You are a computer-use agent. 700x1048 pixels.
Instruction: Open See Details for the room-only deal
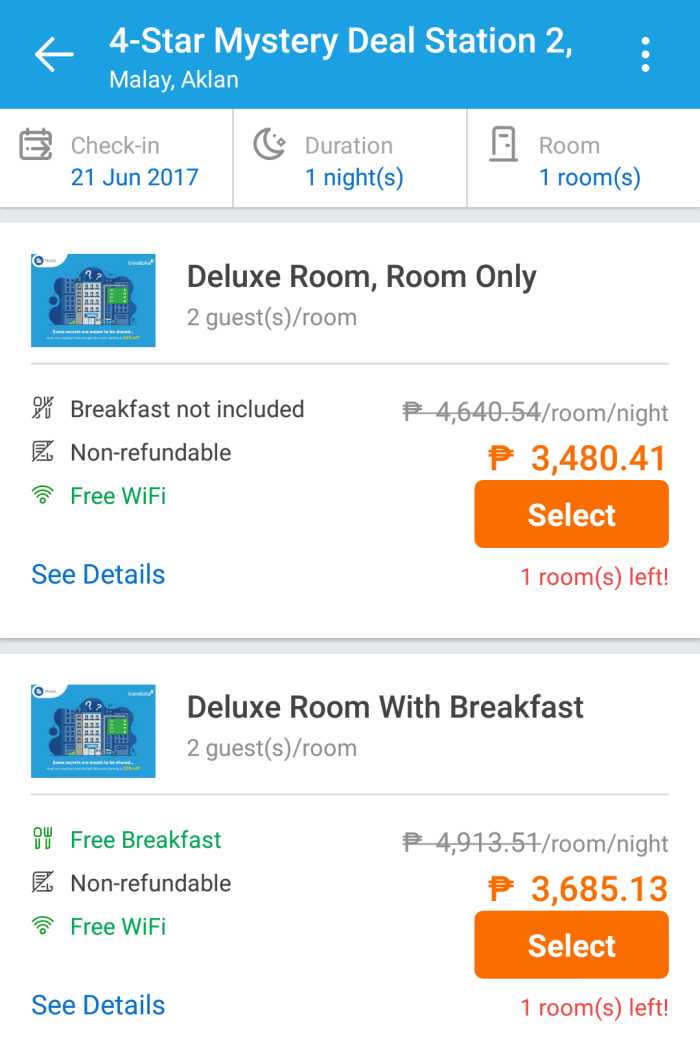click(x=97, y=574)
